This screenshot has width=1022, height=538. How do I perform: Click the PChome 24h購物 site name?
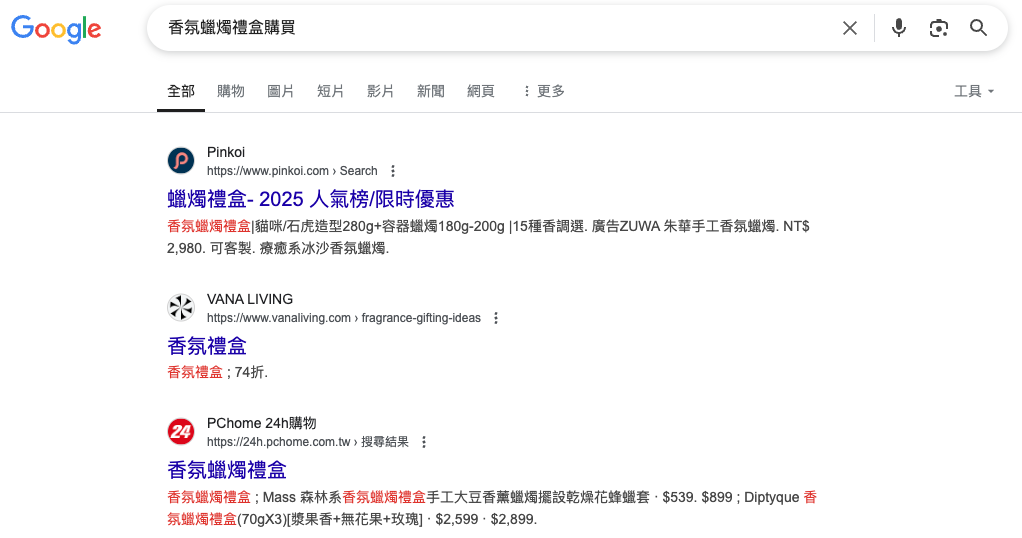[261, 423]
